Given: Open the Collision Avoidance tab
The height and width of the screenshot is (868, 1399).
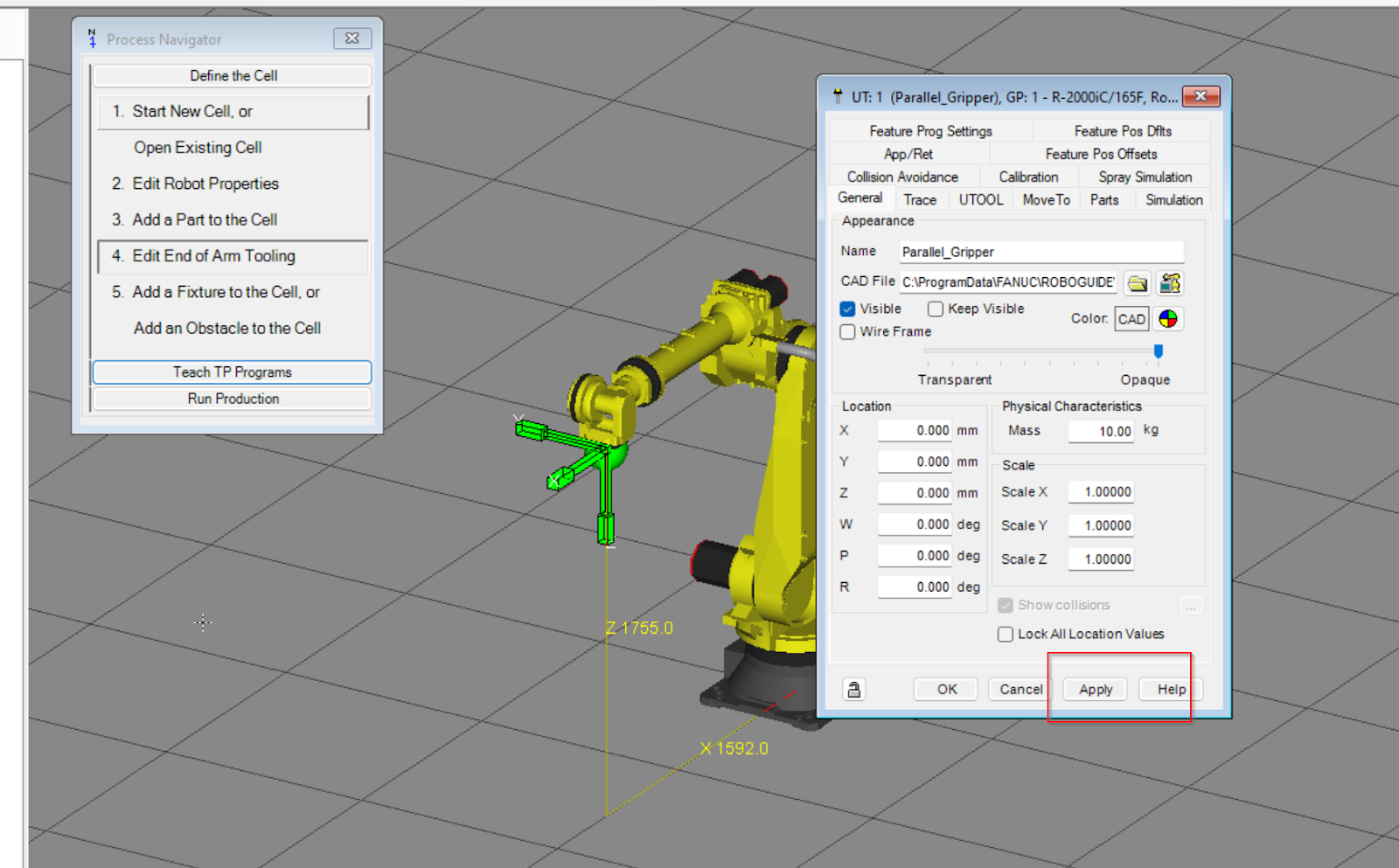Looking at the screenshot, I should click(902, 177).
